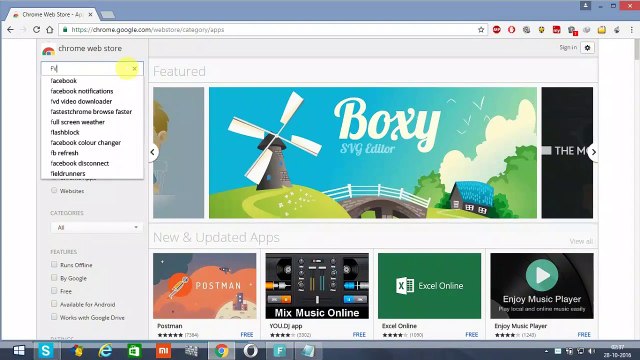Screen dimensions: 640x360
Task: Open the Postman app thumbnail
Action: click(205, 286)
